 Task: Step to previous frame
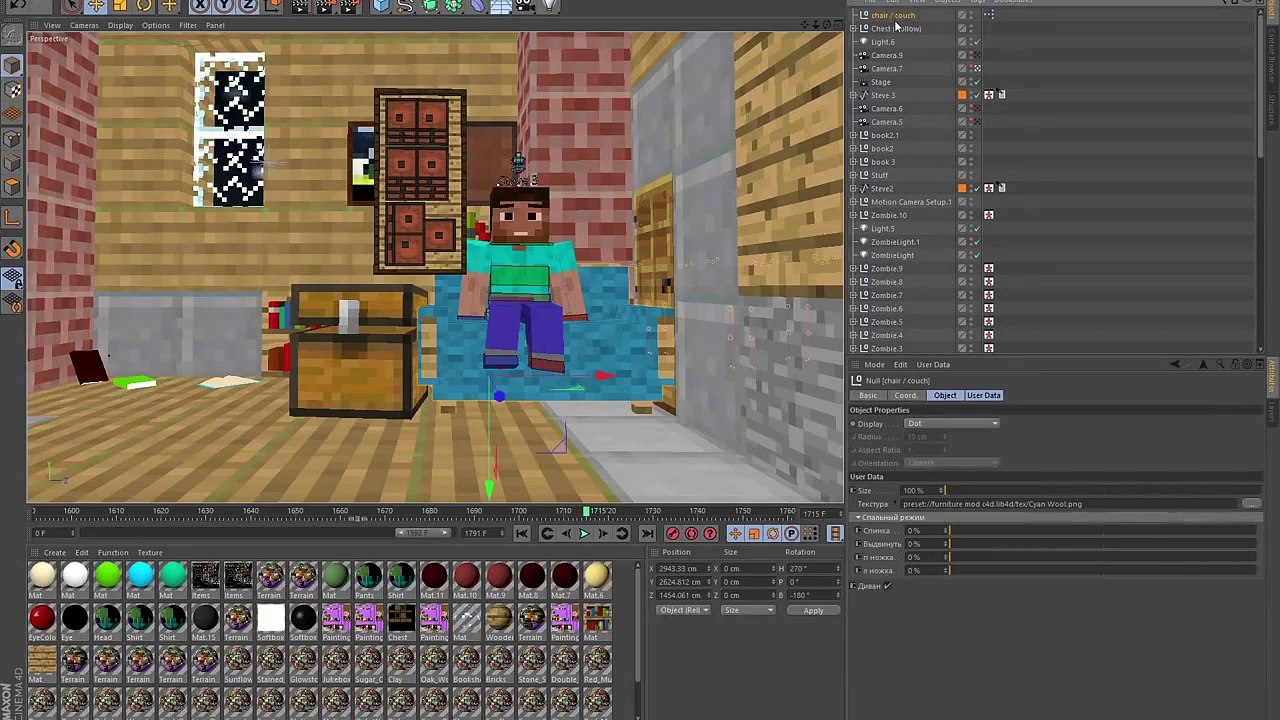pyautogui.click(x=566, y=534)
